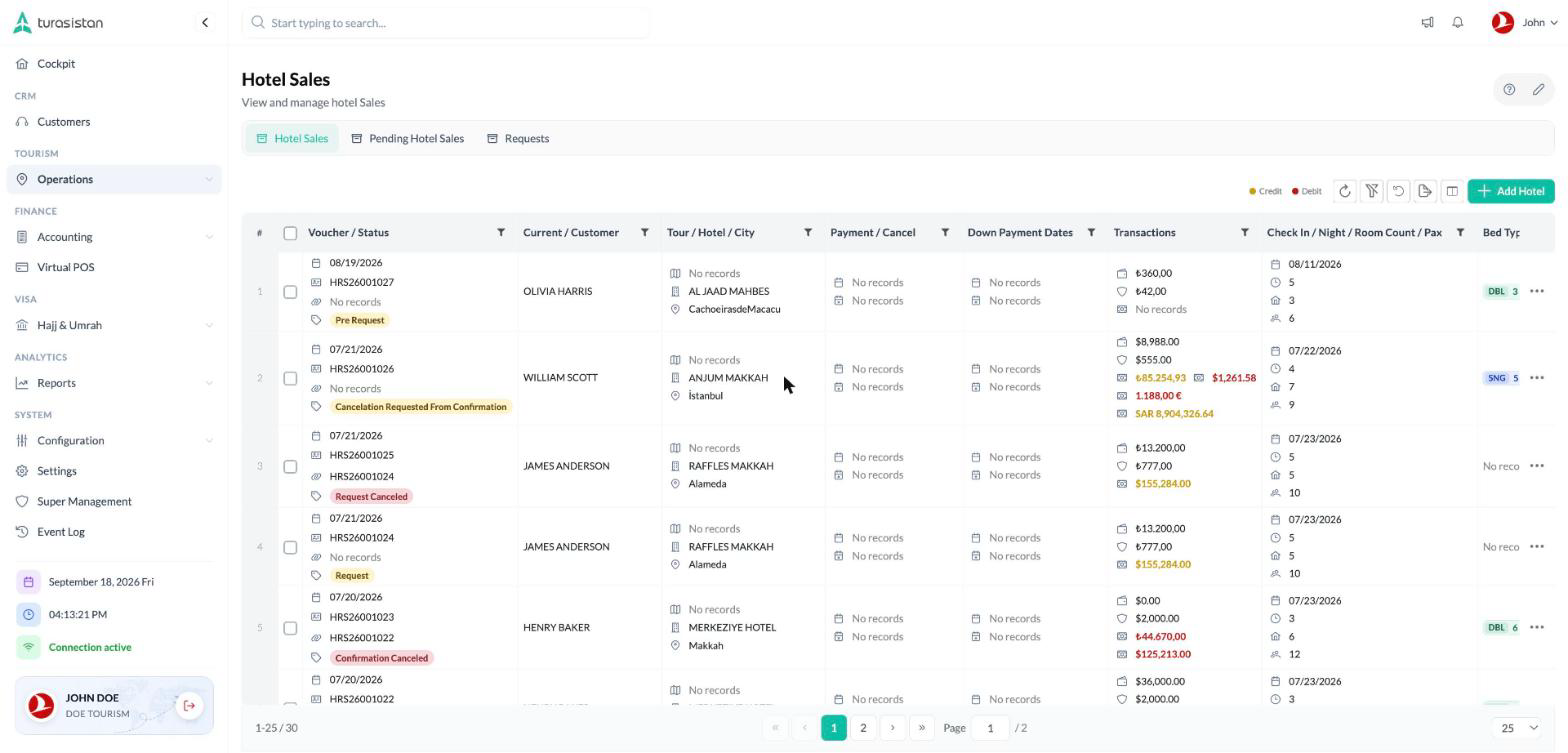Click the undo reset icon in toolbar
The image size is (1568, 753).
click(x=1399, y=191)
